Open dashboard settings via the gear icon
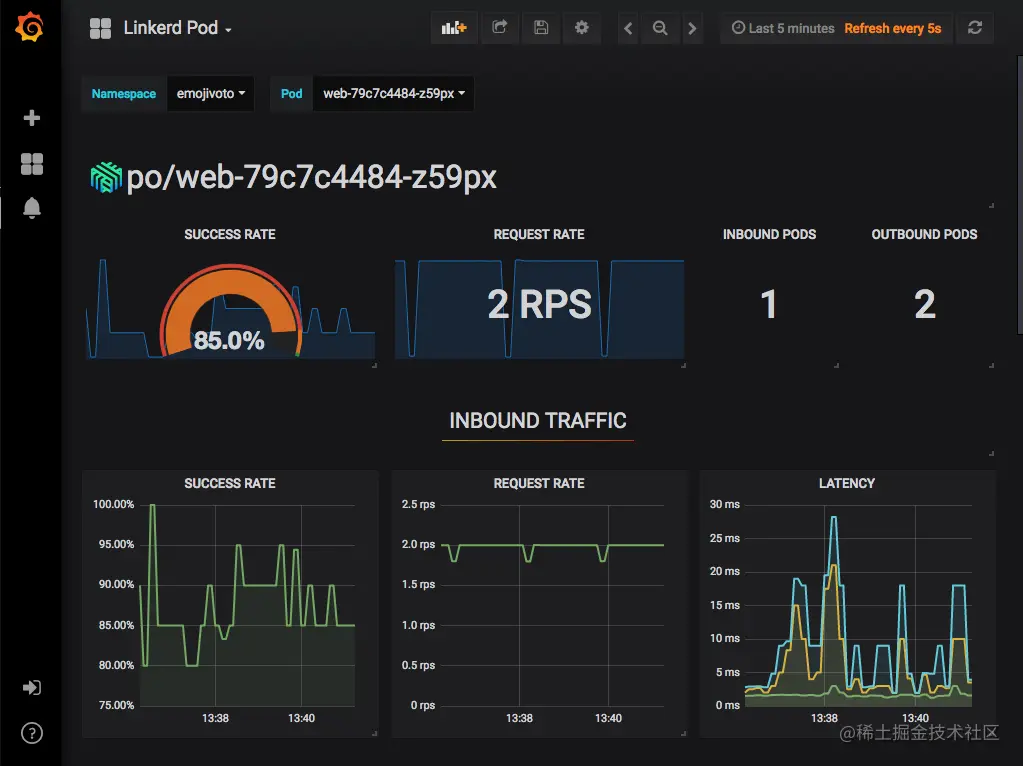The image size is (1023, 766). [581, 28]
